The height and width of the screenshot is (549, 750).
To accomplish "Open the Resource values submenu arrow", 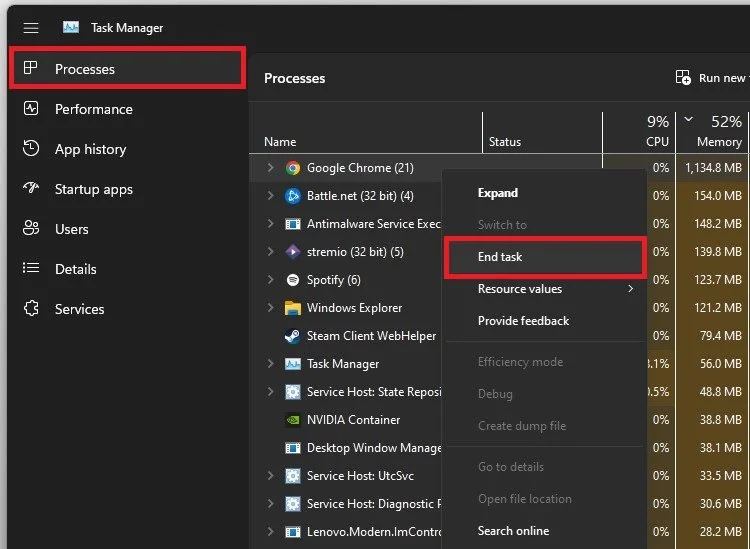I will [631, 288].
